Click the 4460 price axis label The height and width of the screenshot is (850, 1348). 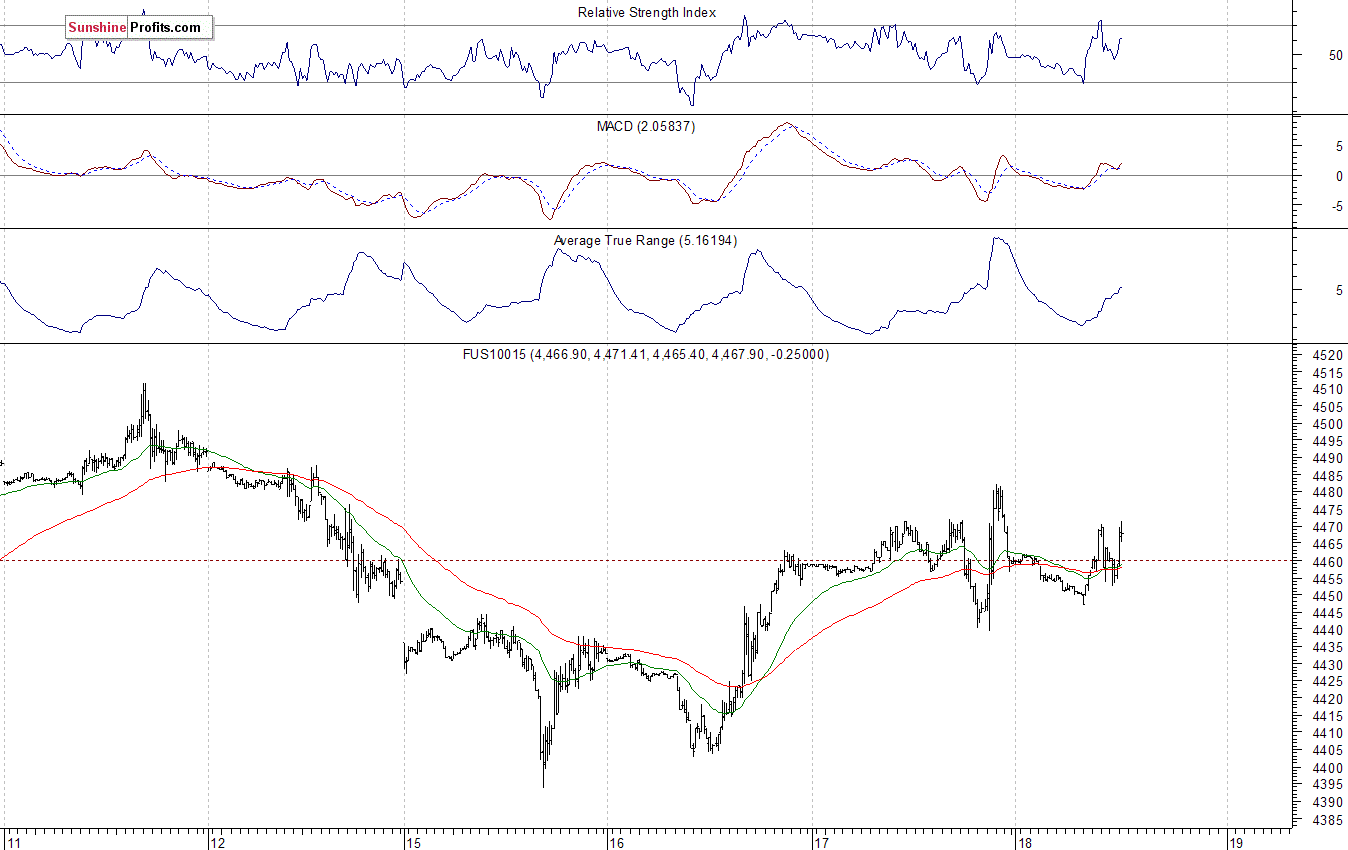point(1330,562)
